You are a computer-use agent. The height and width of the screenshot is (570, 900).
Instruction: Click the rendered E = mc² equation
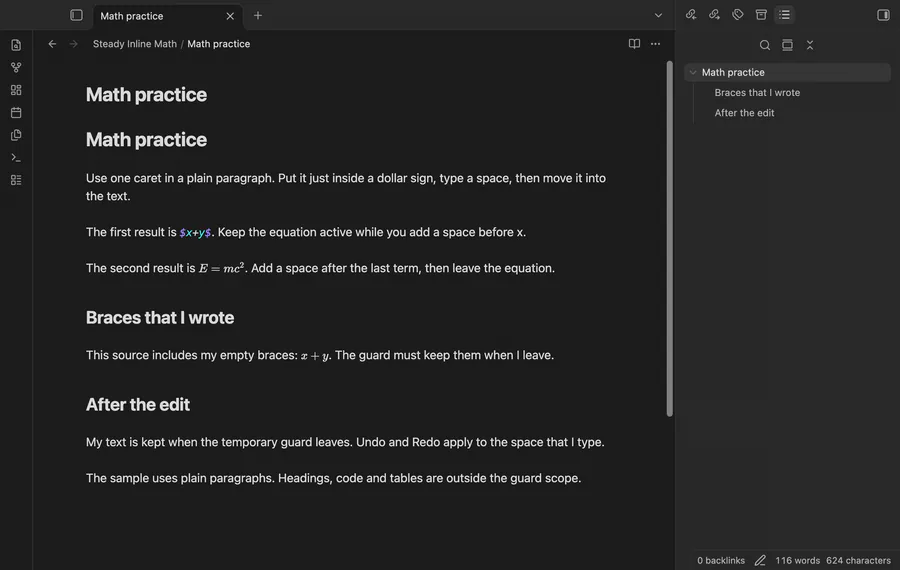pos(222,268)
